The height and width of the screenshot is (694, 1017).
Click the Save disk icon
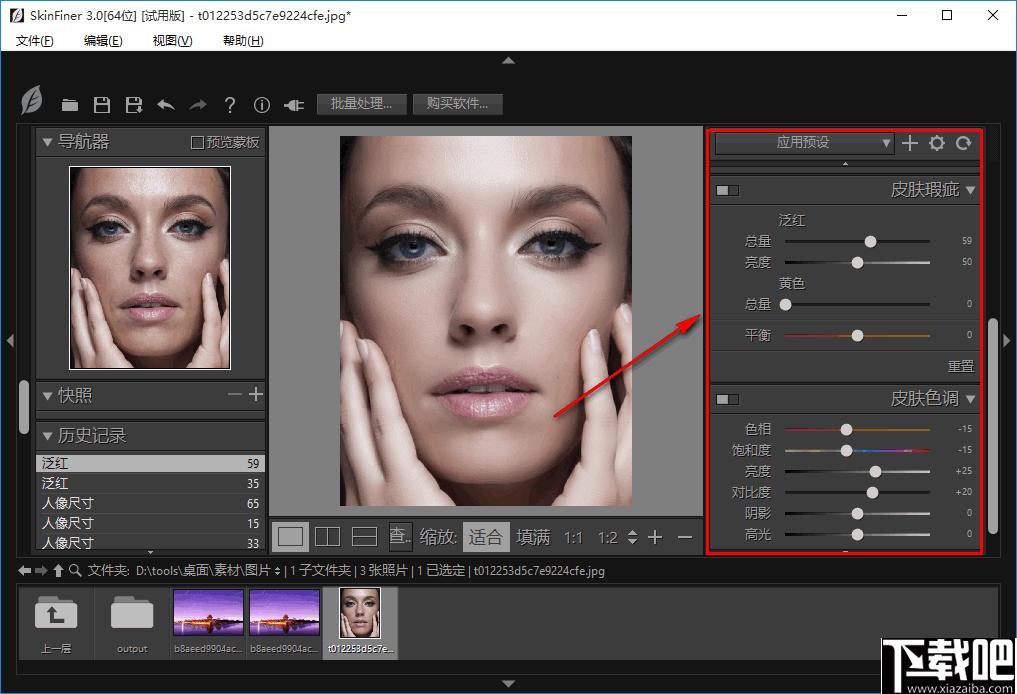click(x=102, y=105)
